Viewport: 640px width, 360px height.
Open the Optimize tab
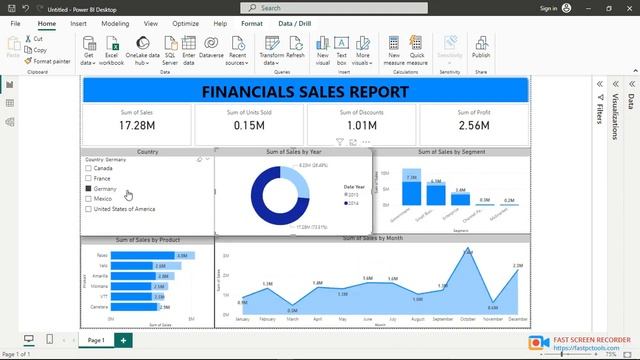point(185,24)
